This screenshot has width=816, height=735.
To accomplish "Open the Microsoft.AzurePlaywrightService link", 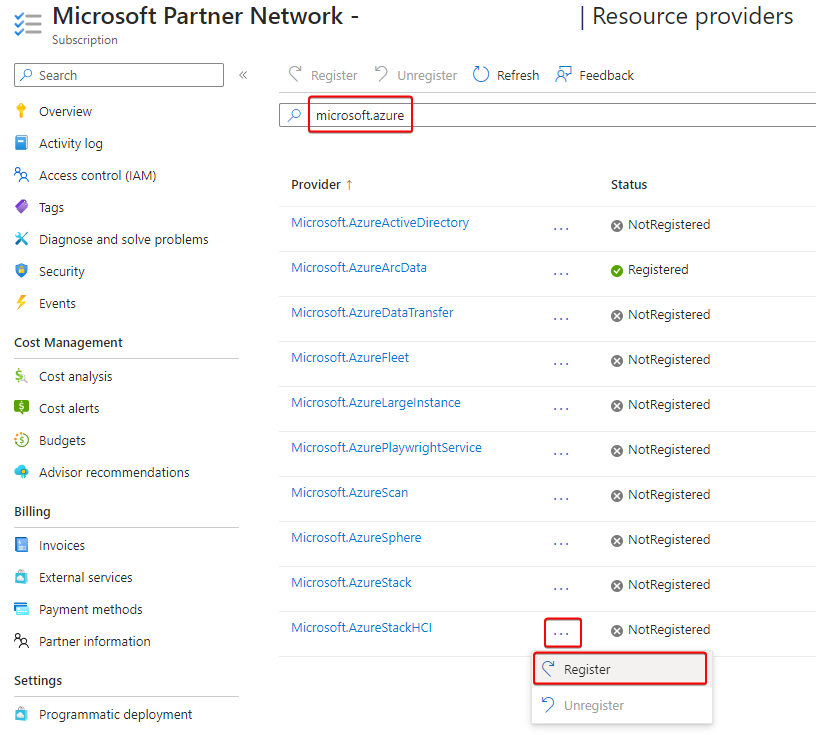I will [x=386, y=448].
